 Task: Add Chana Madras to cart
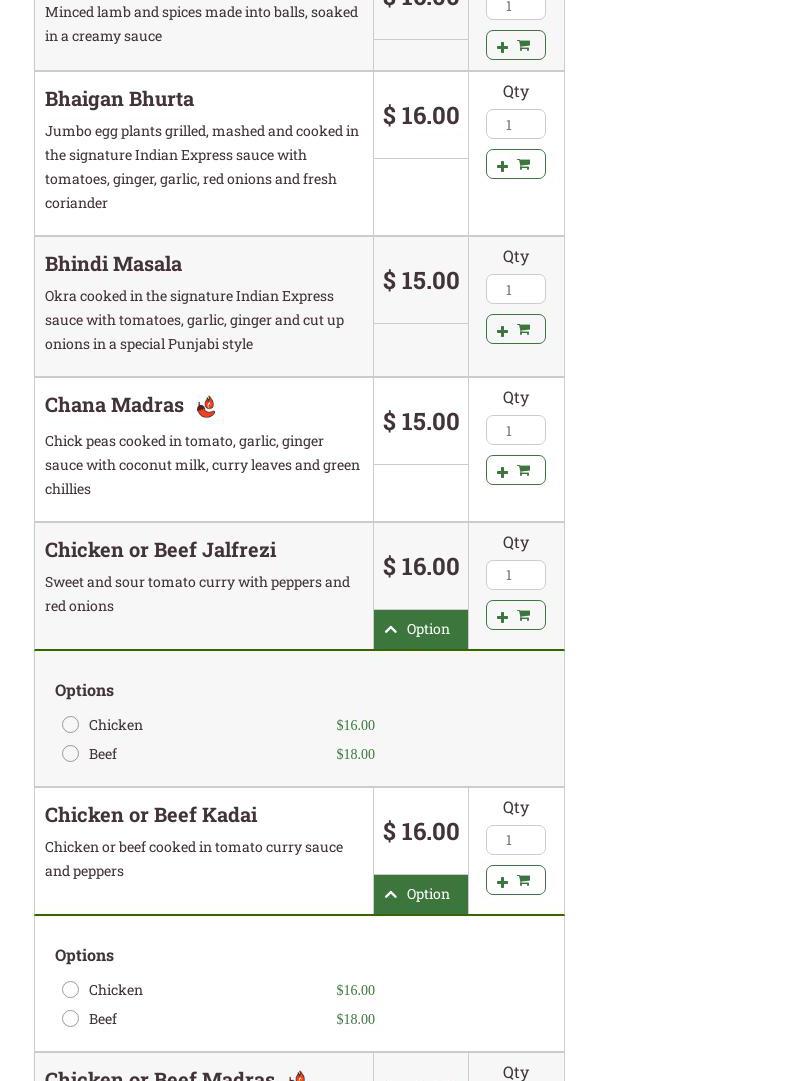coord(515,470)
